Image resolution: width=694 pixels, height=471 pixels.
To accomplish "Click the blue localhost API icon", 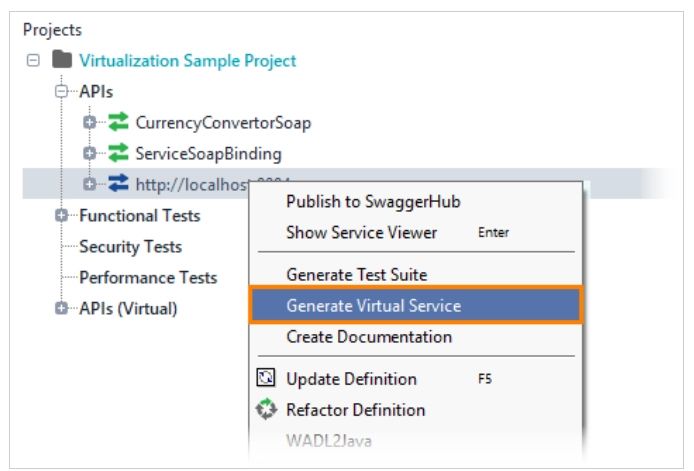I will coord(120,184).
